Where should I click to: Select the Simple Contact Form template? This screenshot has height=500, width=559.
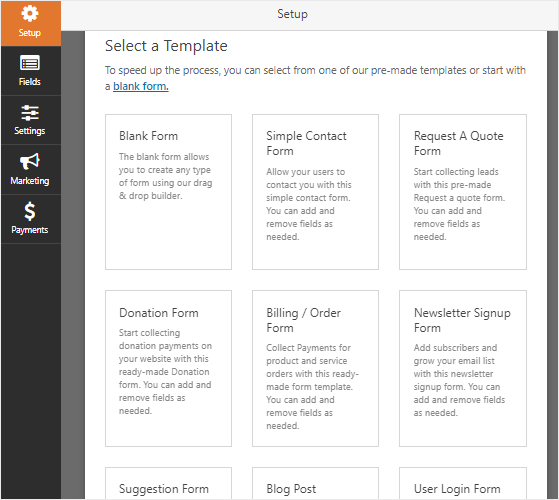pos(315,192)
